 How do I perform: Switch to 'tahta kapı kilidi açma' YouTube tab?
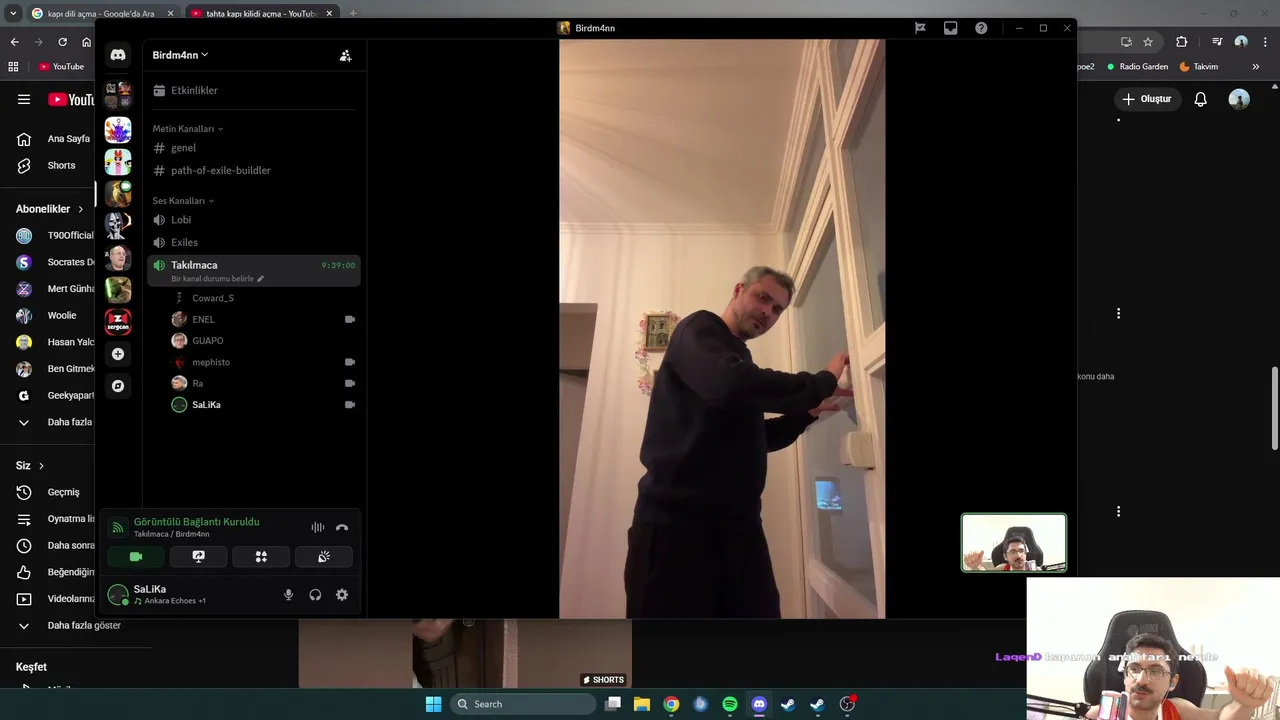(260, 13)
